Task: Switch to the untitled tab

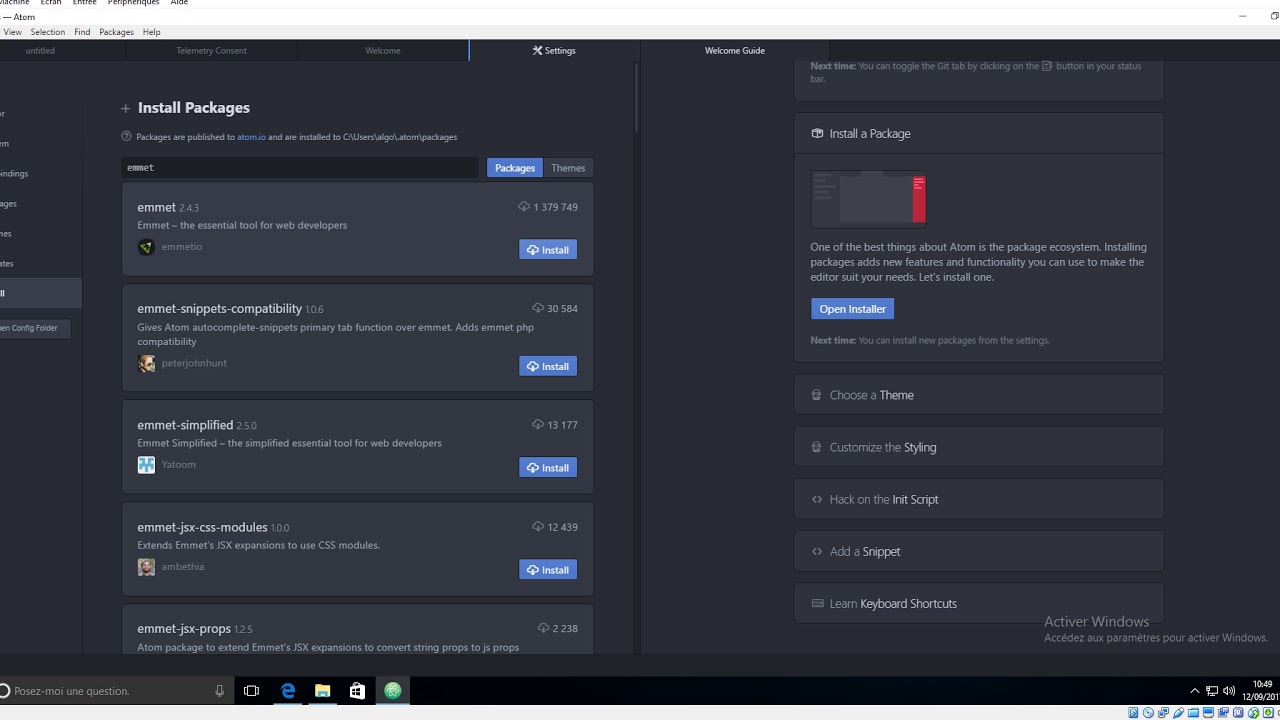Action: (x=40, y=50)
